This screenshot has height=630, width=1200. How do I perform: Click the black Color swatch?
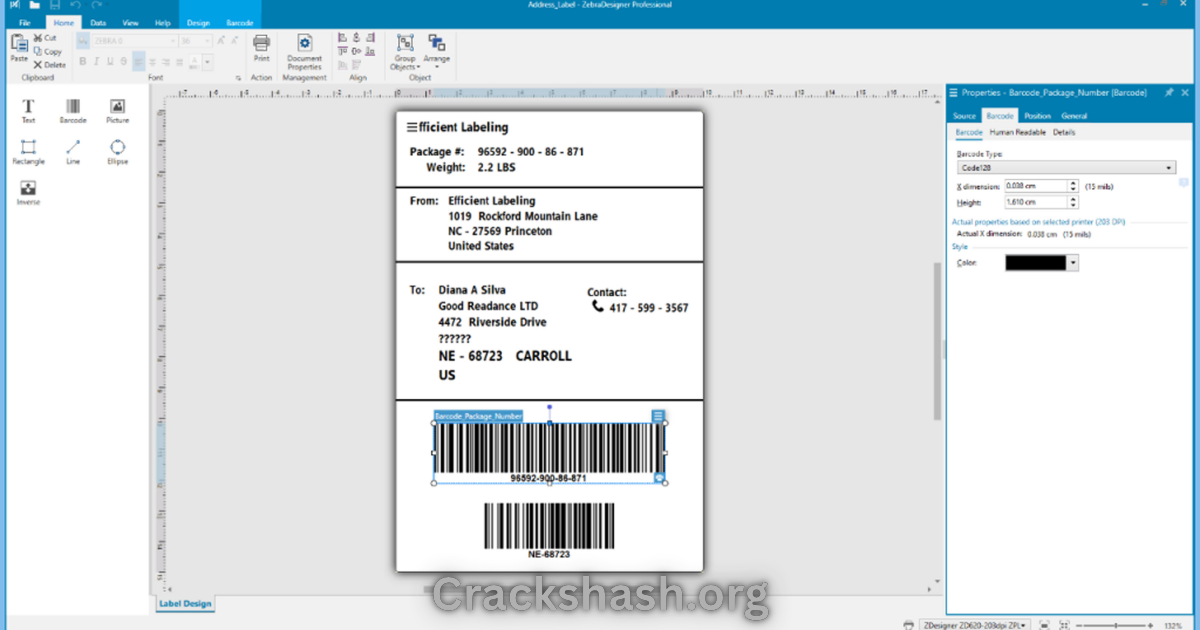point(1036,263)
